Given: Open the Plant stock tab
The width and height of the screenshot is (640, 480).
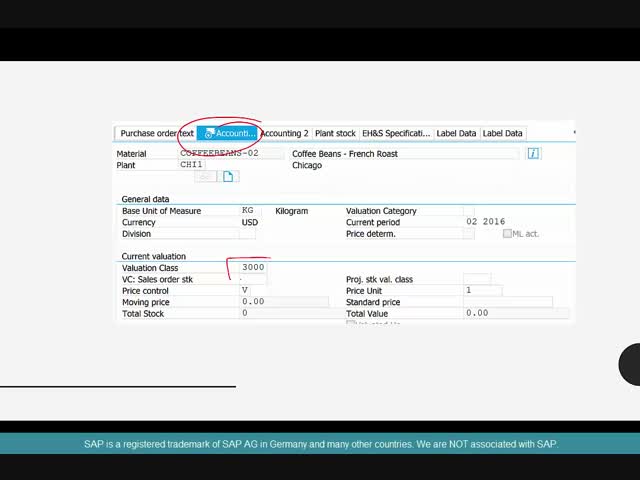Looking at the screenshot, I should (x=336, y=133).
